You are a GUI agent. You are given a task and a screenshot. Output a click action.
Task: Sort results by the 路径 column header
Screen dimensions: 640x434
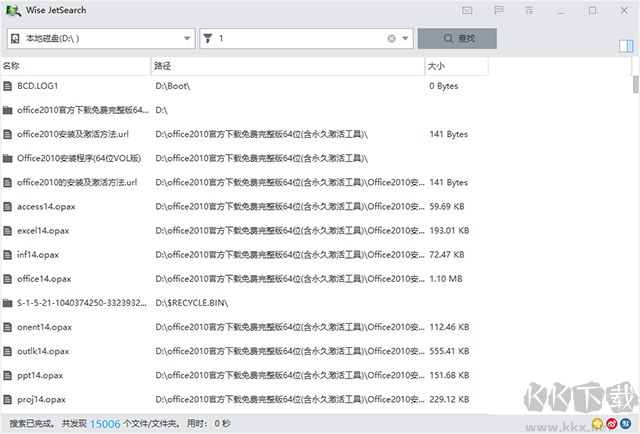coord(288,66)
